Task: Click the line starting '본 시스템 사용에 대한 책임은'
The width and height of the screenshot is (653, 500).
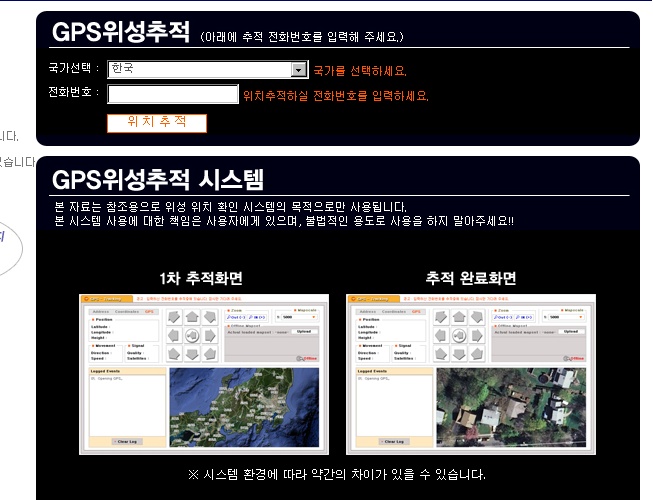Action: pos(284,221)
